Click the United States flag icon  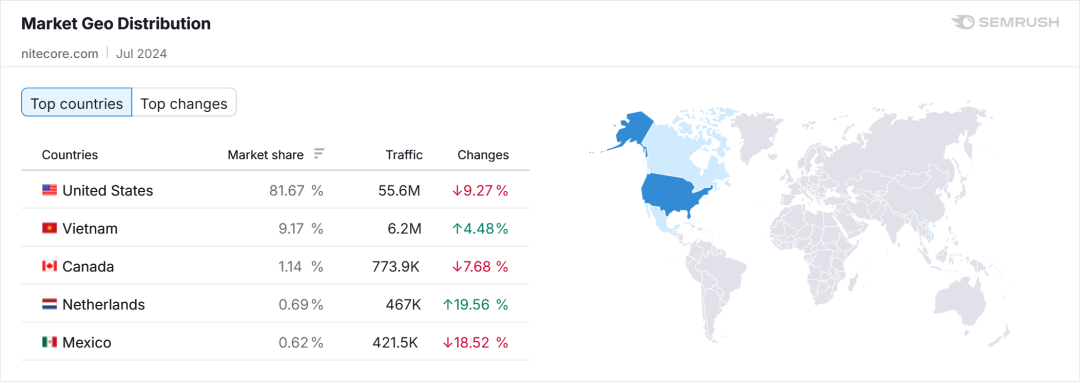pyautogui.click(x=49, y=190)
